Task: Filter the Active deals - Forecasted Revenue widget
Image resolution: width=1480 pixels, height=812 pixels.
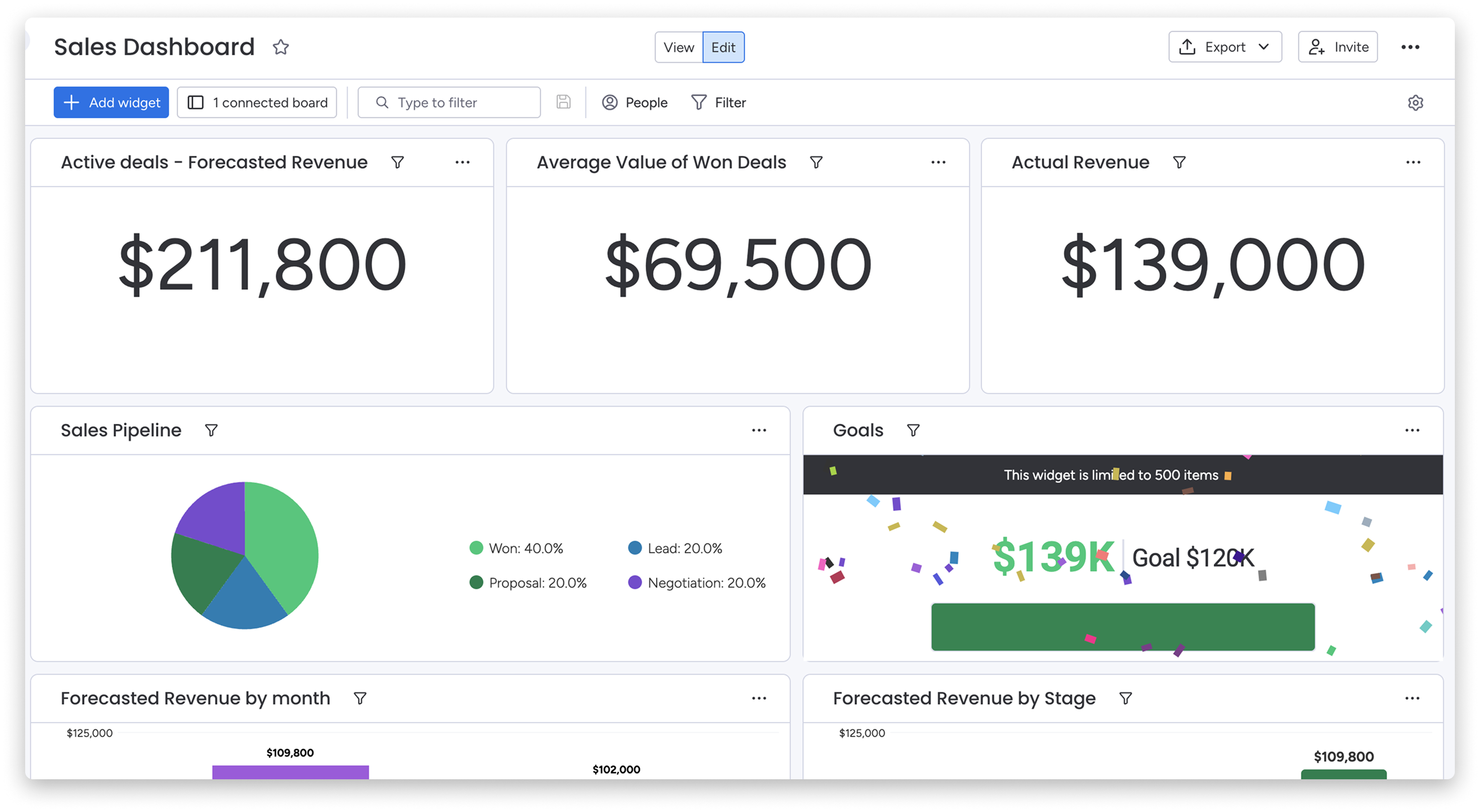Action: coord(397,163)
